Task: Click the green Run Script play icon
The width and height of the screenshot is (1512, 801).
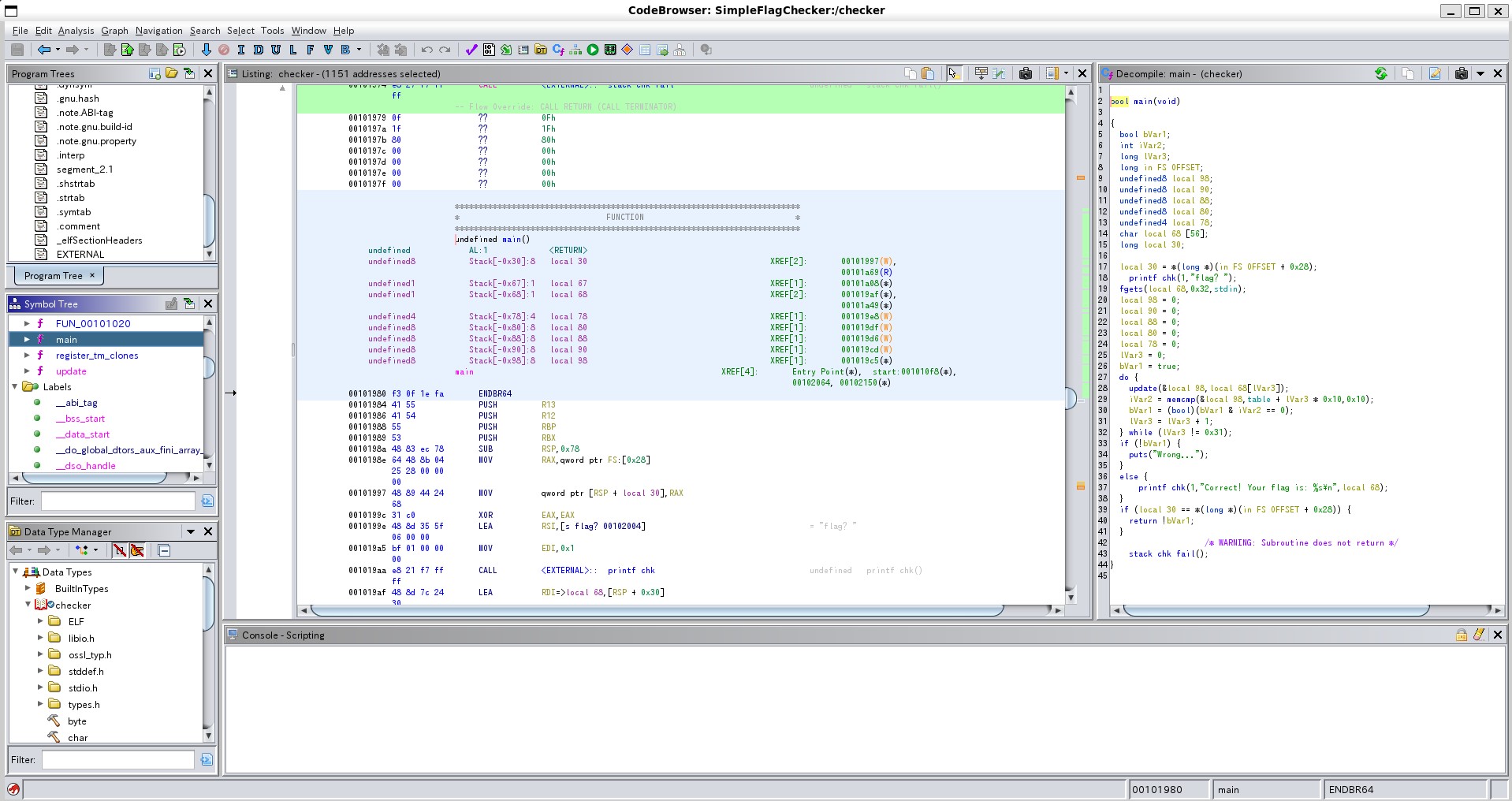Action: tap(593, 50)
